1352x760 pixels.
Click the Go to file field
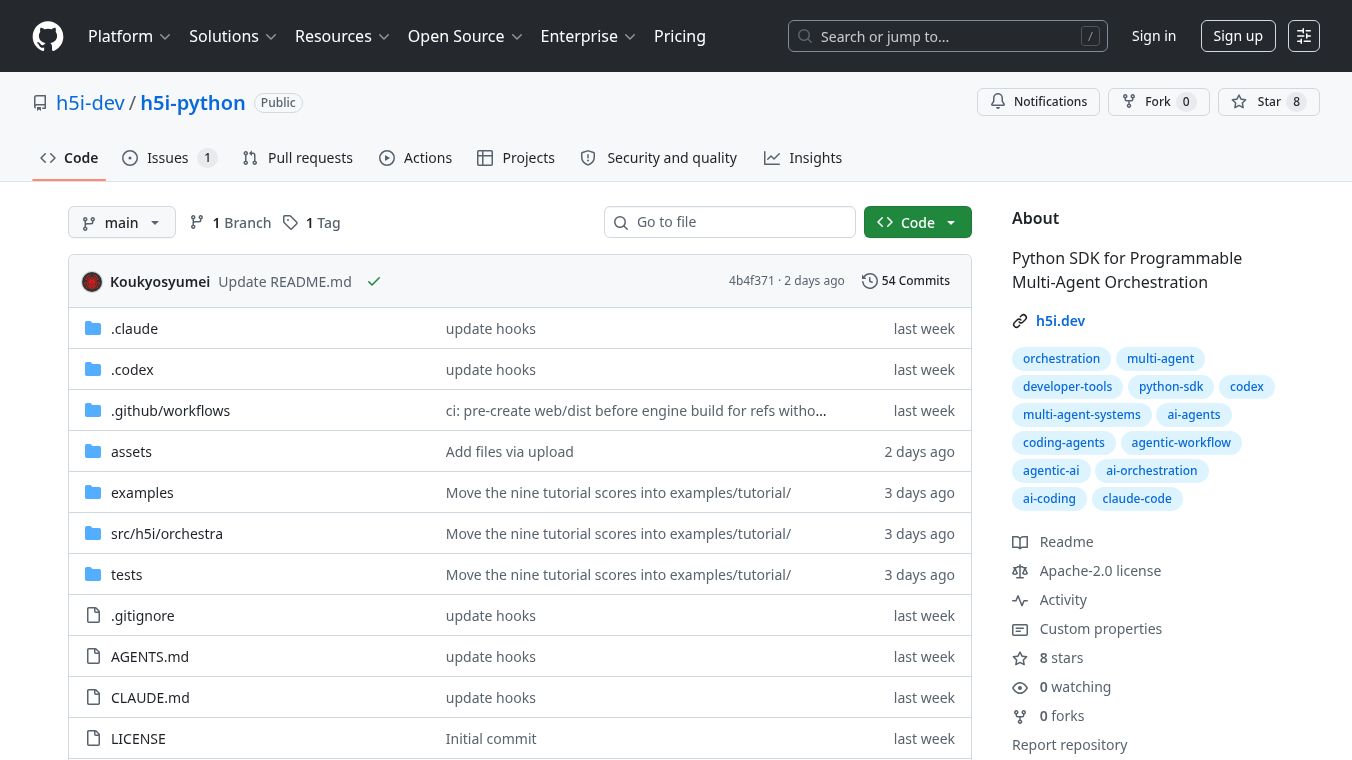click(x=730, y=222)
